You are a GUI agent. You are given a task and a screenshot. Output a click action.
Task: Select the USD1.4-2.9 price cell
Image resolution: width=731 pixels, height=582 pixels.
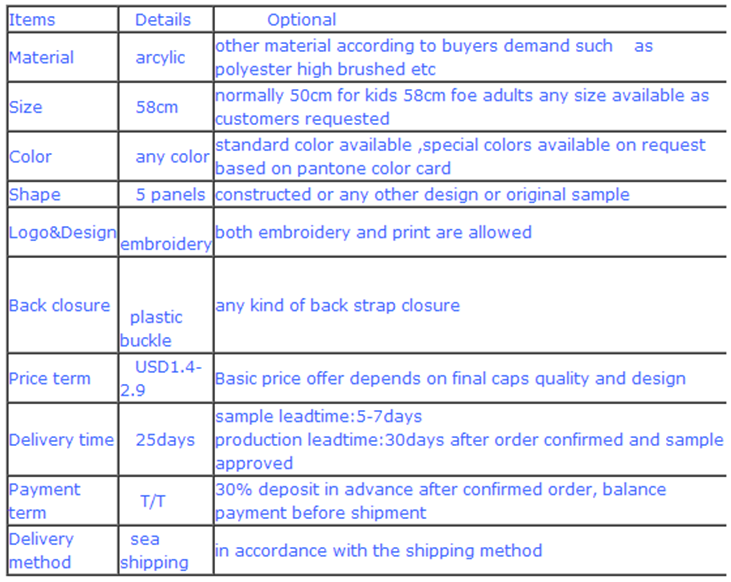click(x=161, y=379)
